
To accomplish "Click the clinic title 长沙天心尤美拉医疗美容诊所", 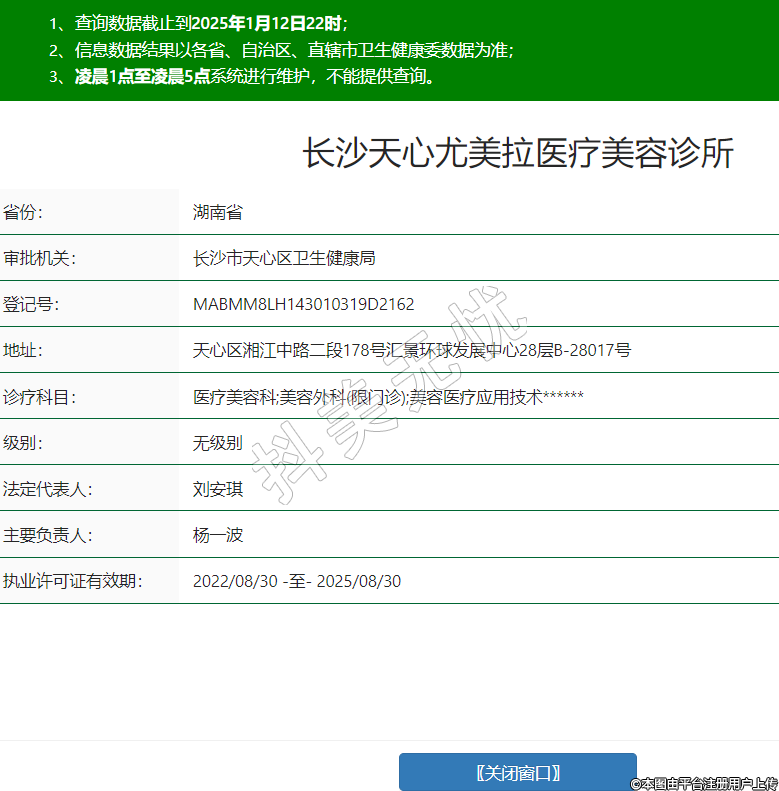I will click(518, 153).
